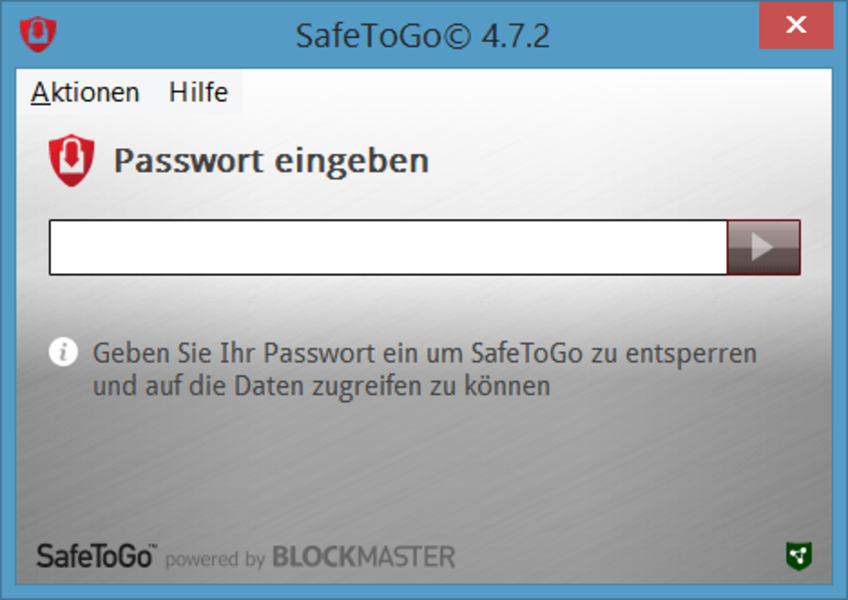This screenshot has height=600, width=848.
Task: Open the Aktionen menu
Action: pos(85,93)
